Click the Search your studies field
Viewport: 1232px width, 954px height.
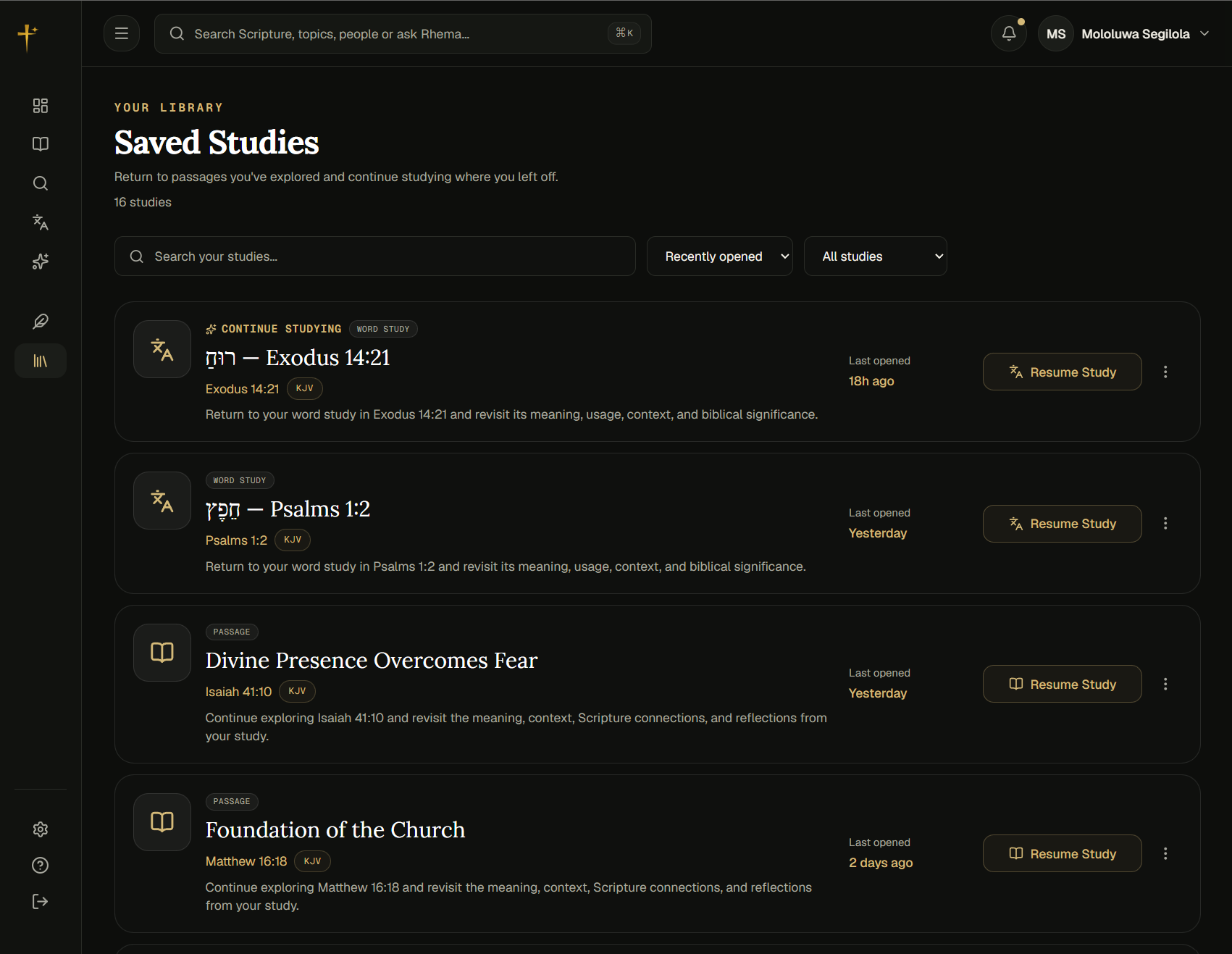click(375, 256)
